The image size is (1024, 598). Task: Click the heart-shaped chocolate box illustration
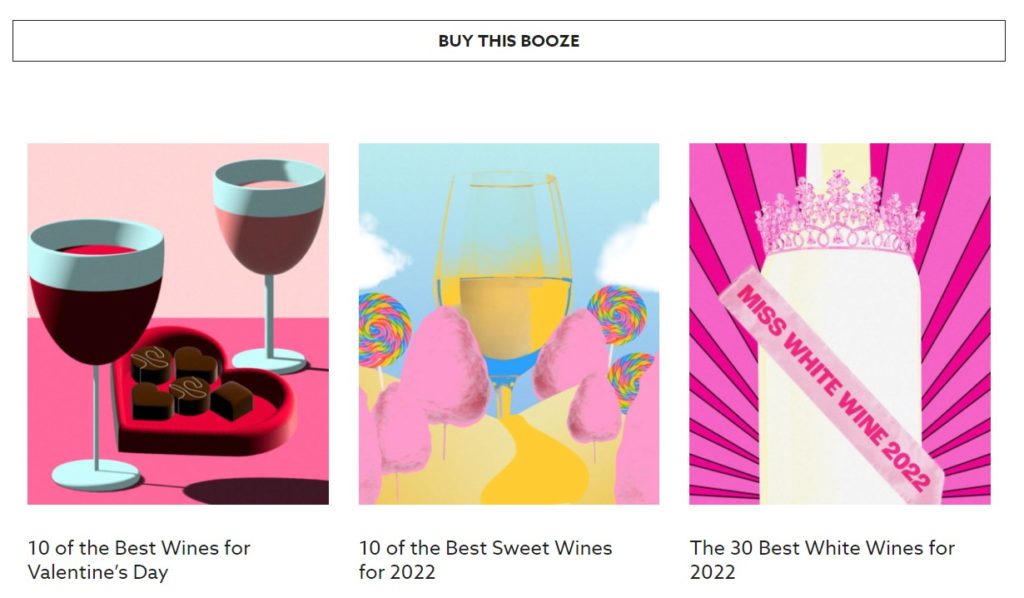pos(204,392)
